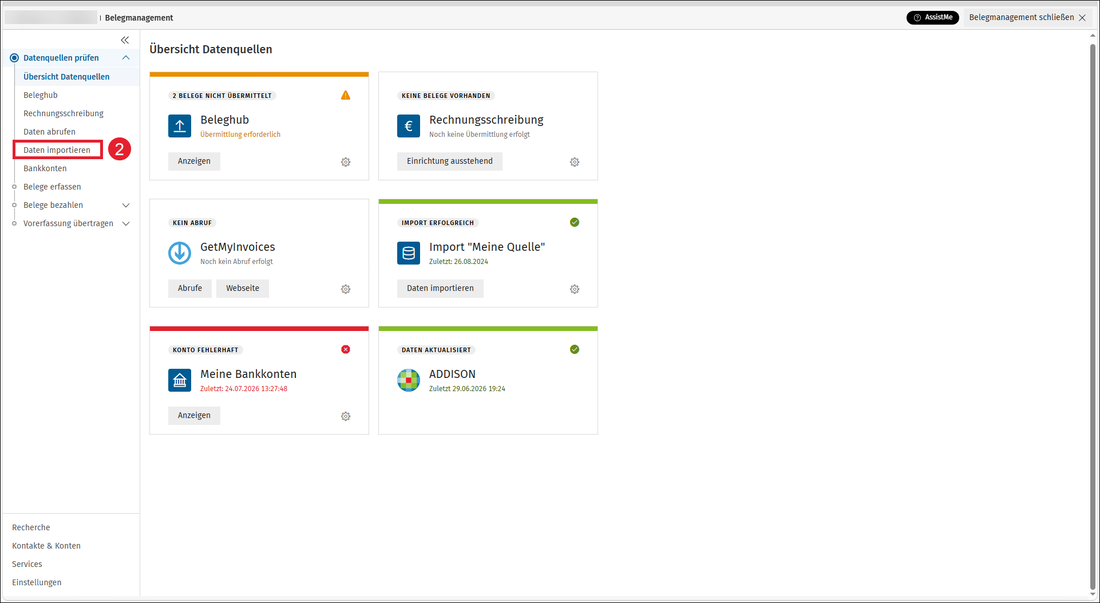Viewport: 1100px width, 603px height.
Task: Click the Daten importieren button on Import card
Action: click(x=441, y=288)
